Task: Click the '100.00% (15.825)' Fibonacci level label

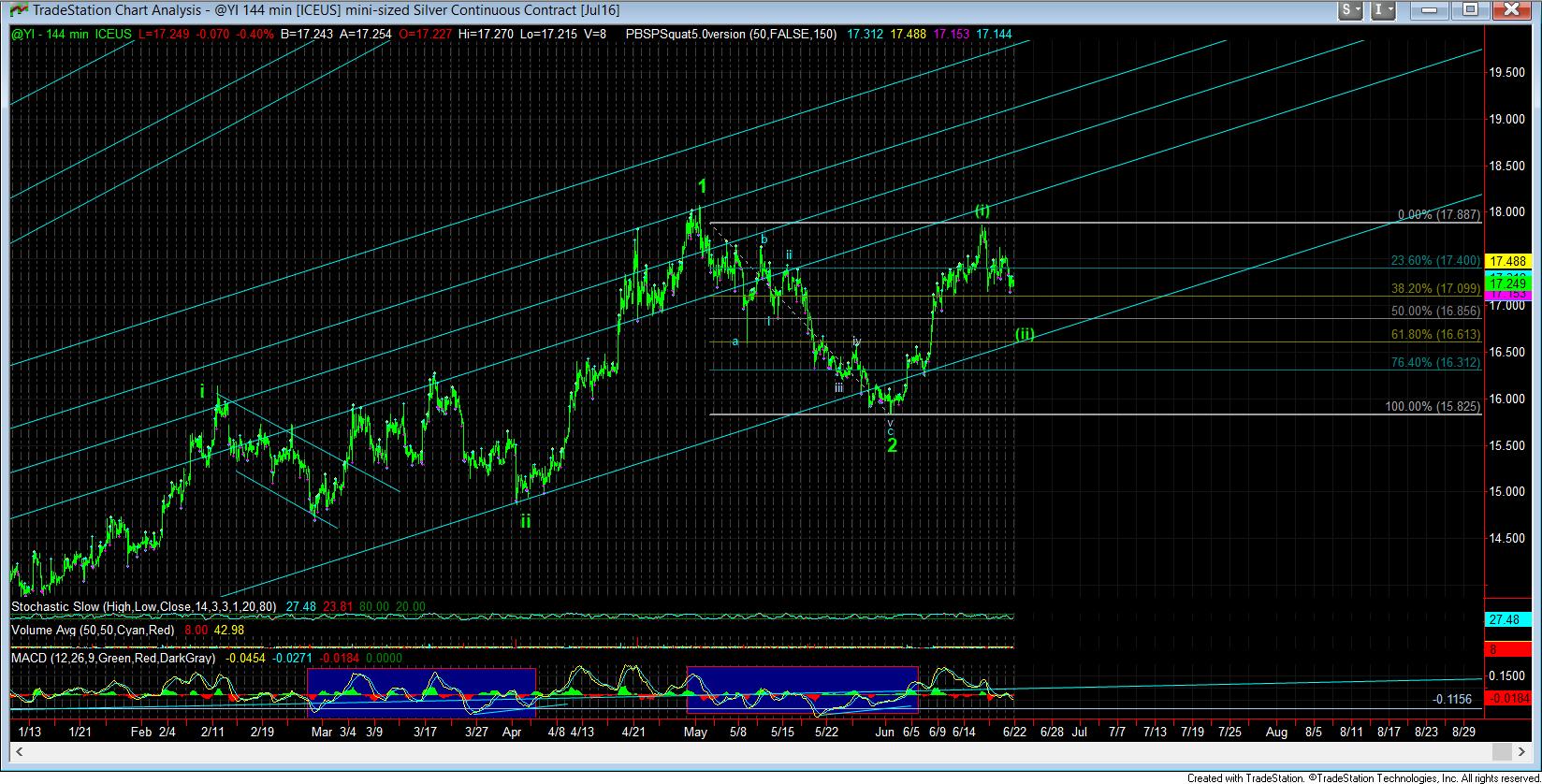Action: tap(1433, 407)
